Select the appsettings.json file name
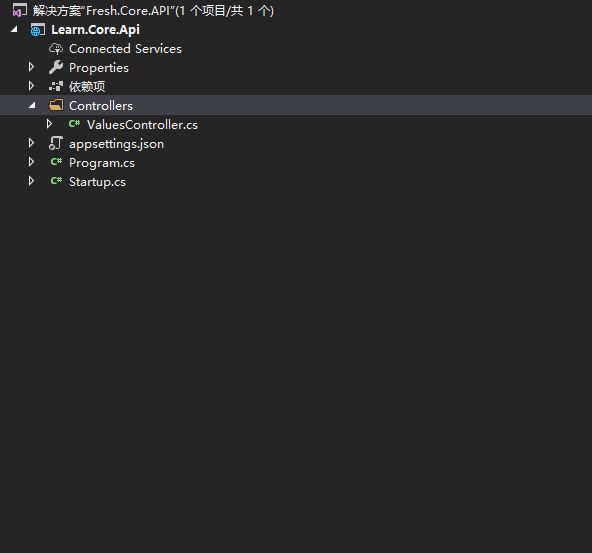Image resolution: width=592 pixels, height=553 pixels. (x=117, y=144)
